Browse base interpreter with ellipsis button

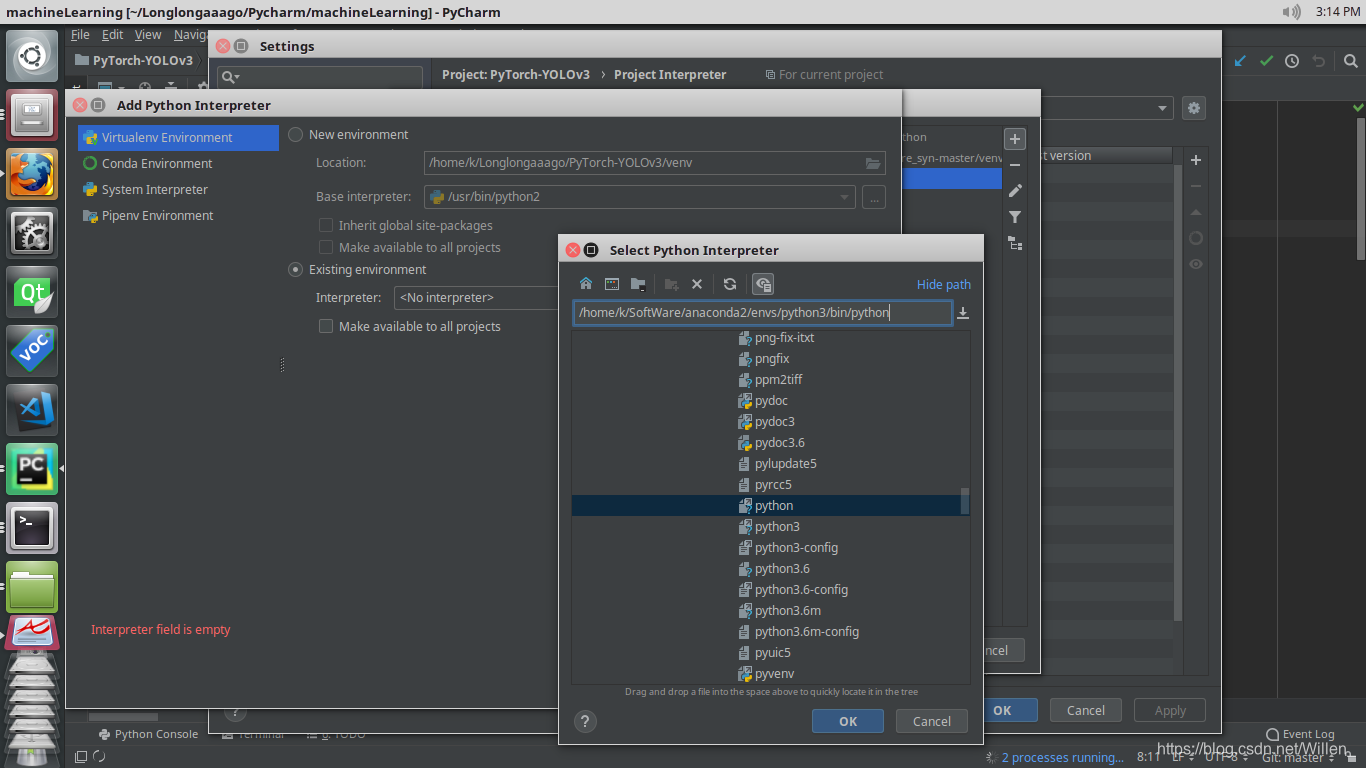pyautogui.click(x=873, y=197)
